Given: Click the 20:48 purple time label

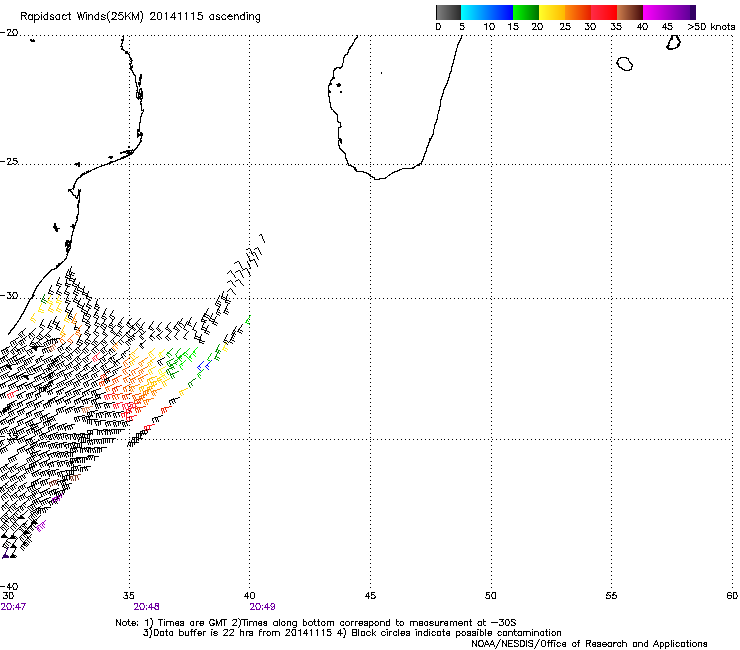Looking at the screenshot, I should point(146,607).
